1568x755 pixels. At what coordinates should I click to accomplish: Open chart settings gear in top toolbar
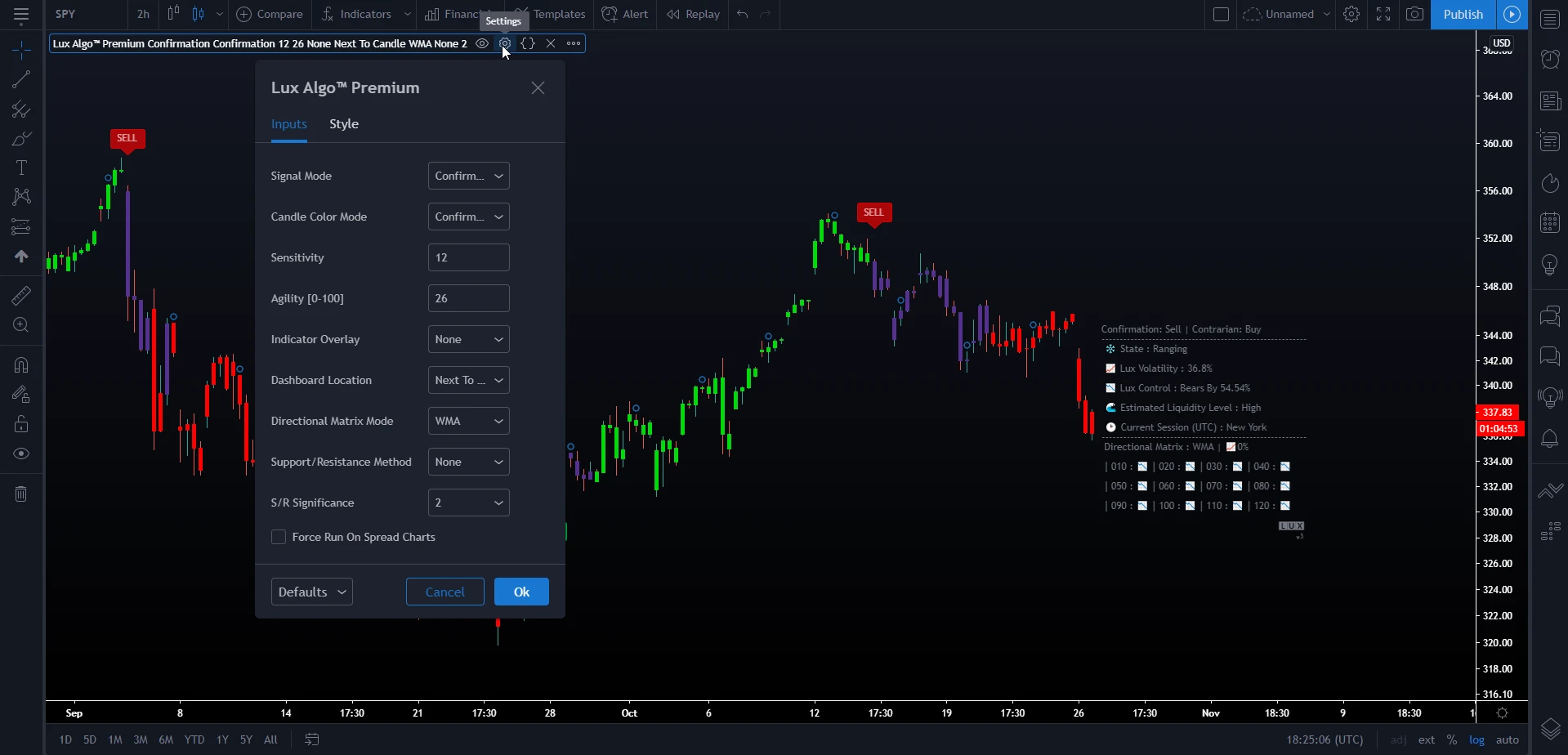(x=1351, y=14)
